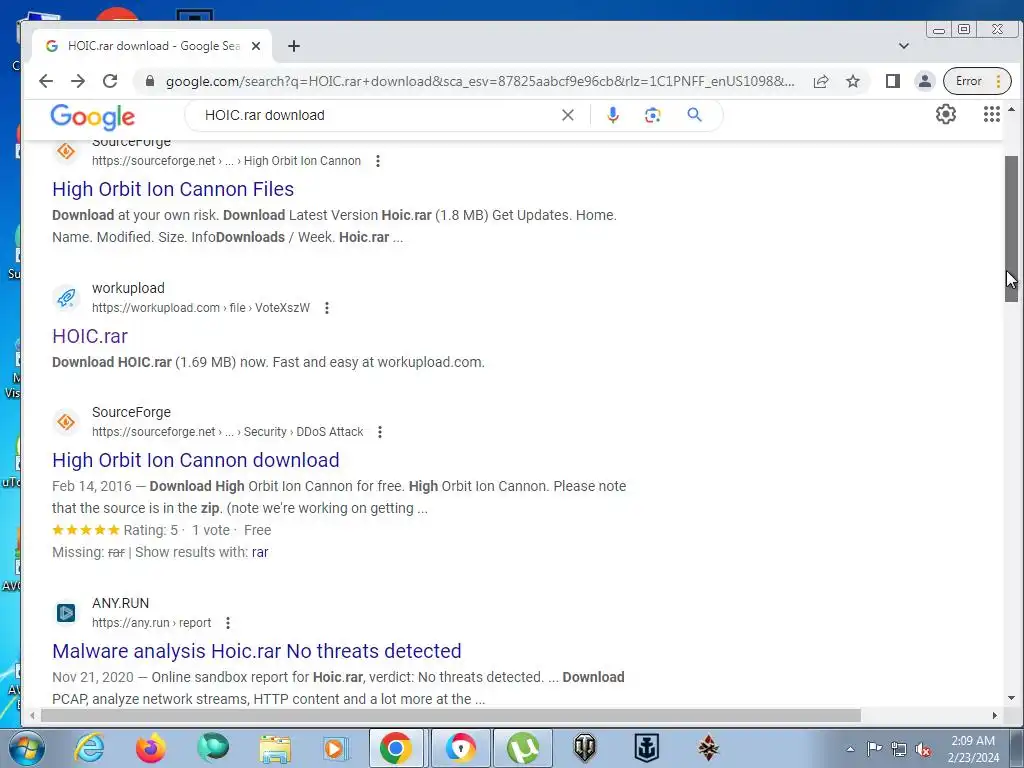Click the horizontal scrollbar thumb
1024x768 pixels.
coord(451,716)
